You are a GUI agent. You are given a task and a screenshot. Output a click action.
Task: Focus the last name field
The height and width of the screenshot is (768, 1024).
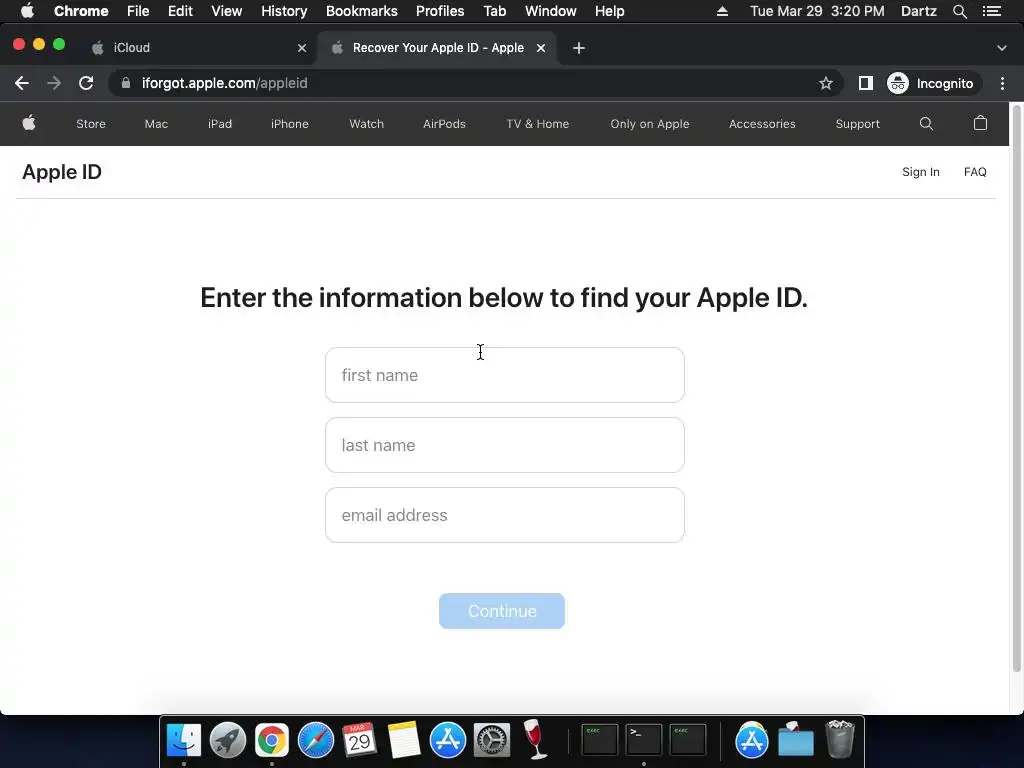tap(505, 445)
